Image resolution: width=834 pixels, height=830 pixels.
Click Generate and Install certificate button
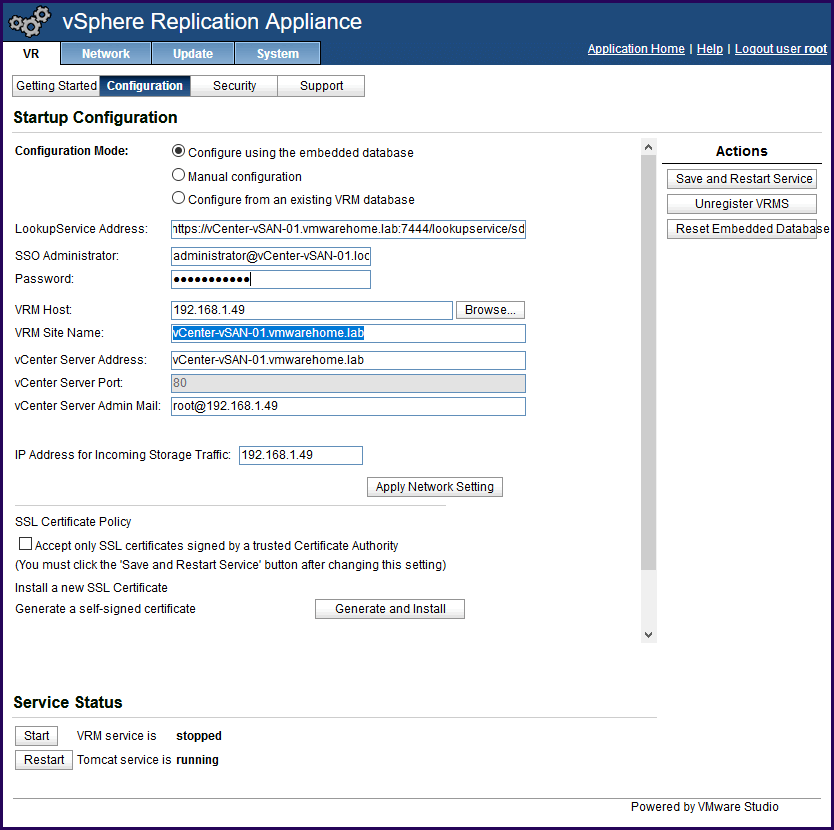[390, 609]
